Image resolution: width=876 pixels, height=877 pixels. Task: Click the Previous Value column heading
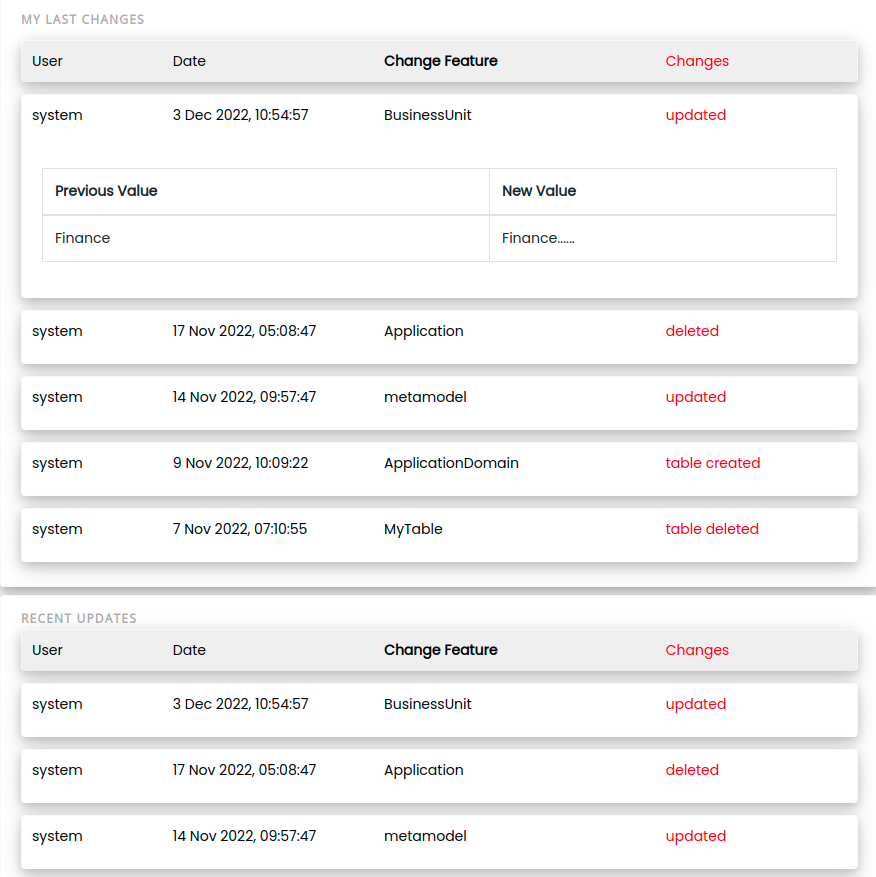266,191
